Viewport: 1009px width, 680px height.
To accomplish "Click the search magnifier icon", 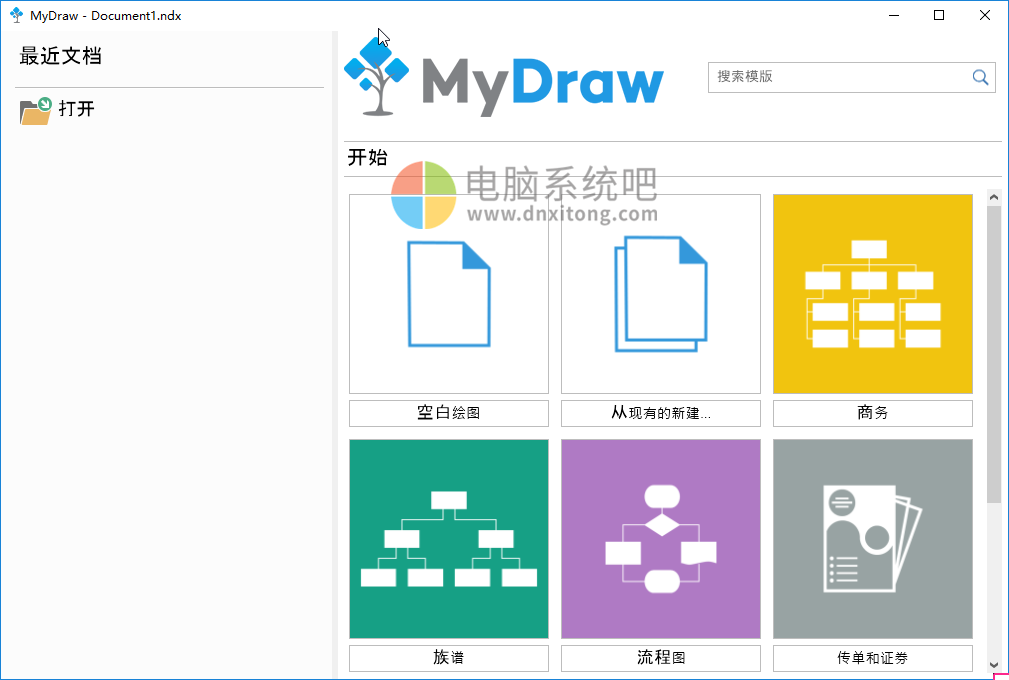I will 980,77.
